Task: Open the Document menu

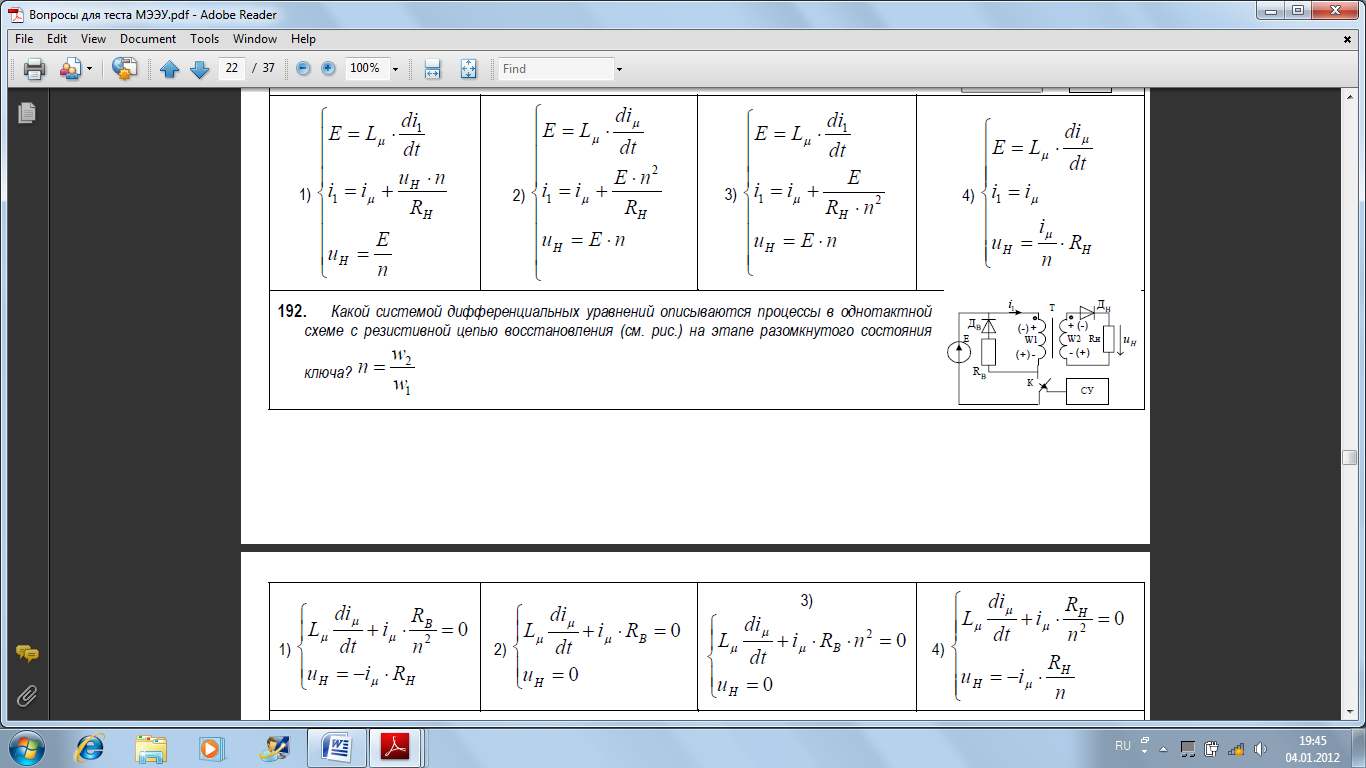Action: click(148, 39)
